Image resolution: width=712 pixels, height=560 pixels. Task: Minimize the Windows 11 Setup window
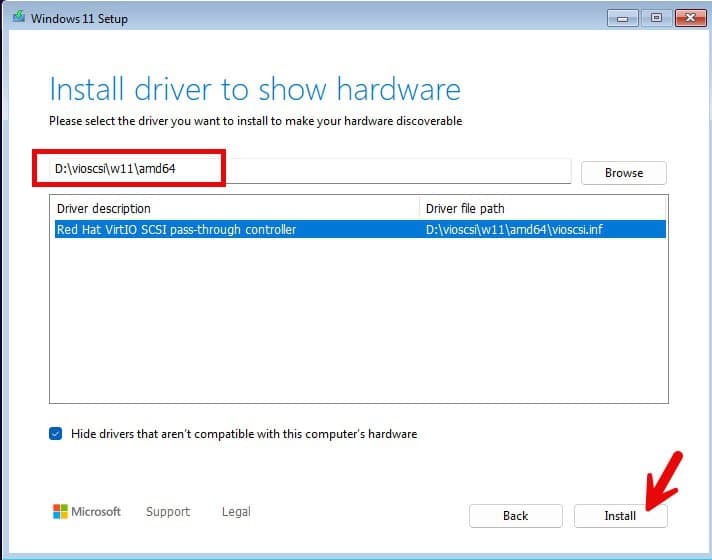pyautogui.click(x=623, y=18)
